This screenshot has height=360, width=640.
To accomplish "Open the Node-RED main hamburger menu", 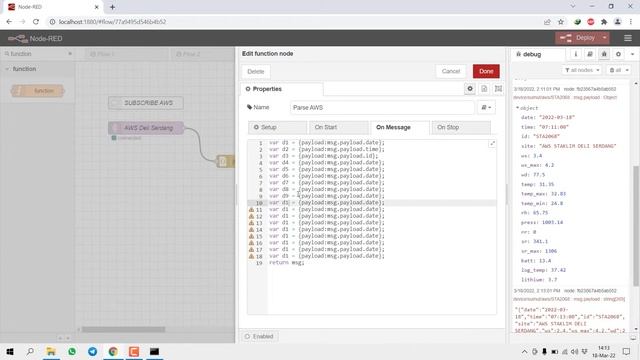I will 628,38.
